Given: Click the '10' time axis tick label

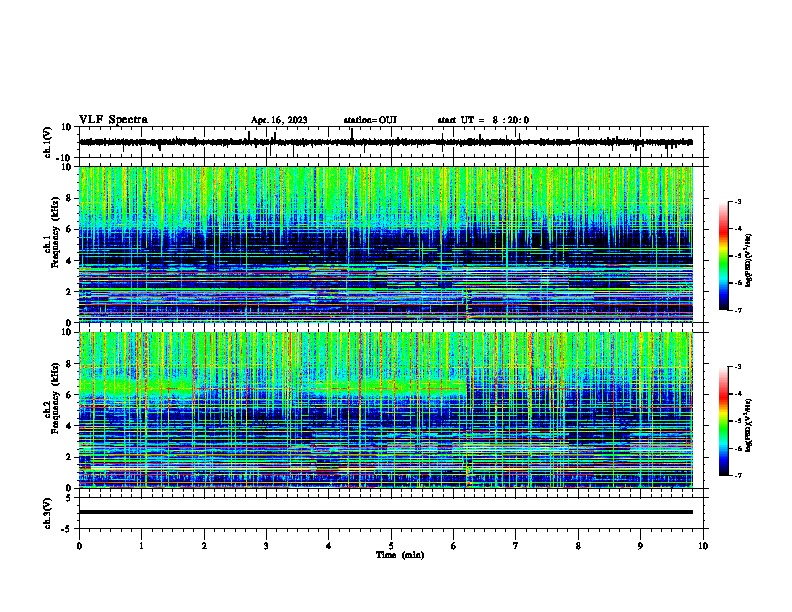Looking at the screenshot, I should (x=703, y=546).
